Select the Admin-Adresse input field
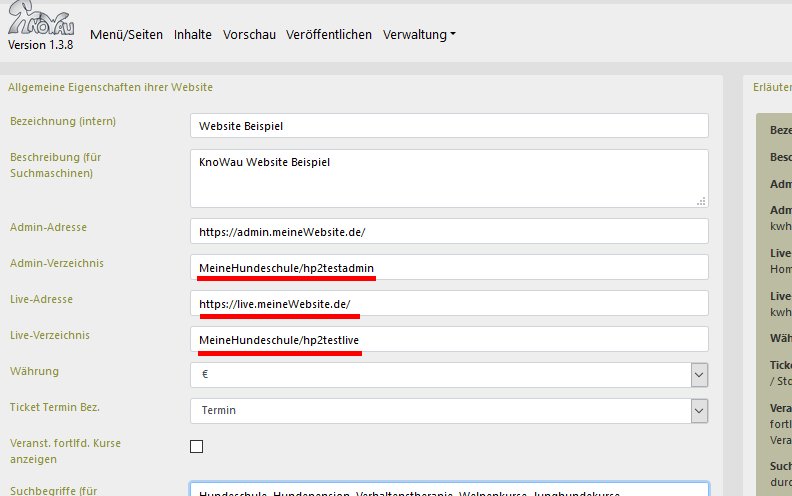Viewport: 792px width, 496px height. tap(448, 231)
